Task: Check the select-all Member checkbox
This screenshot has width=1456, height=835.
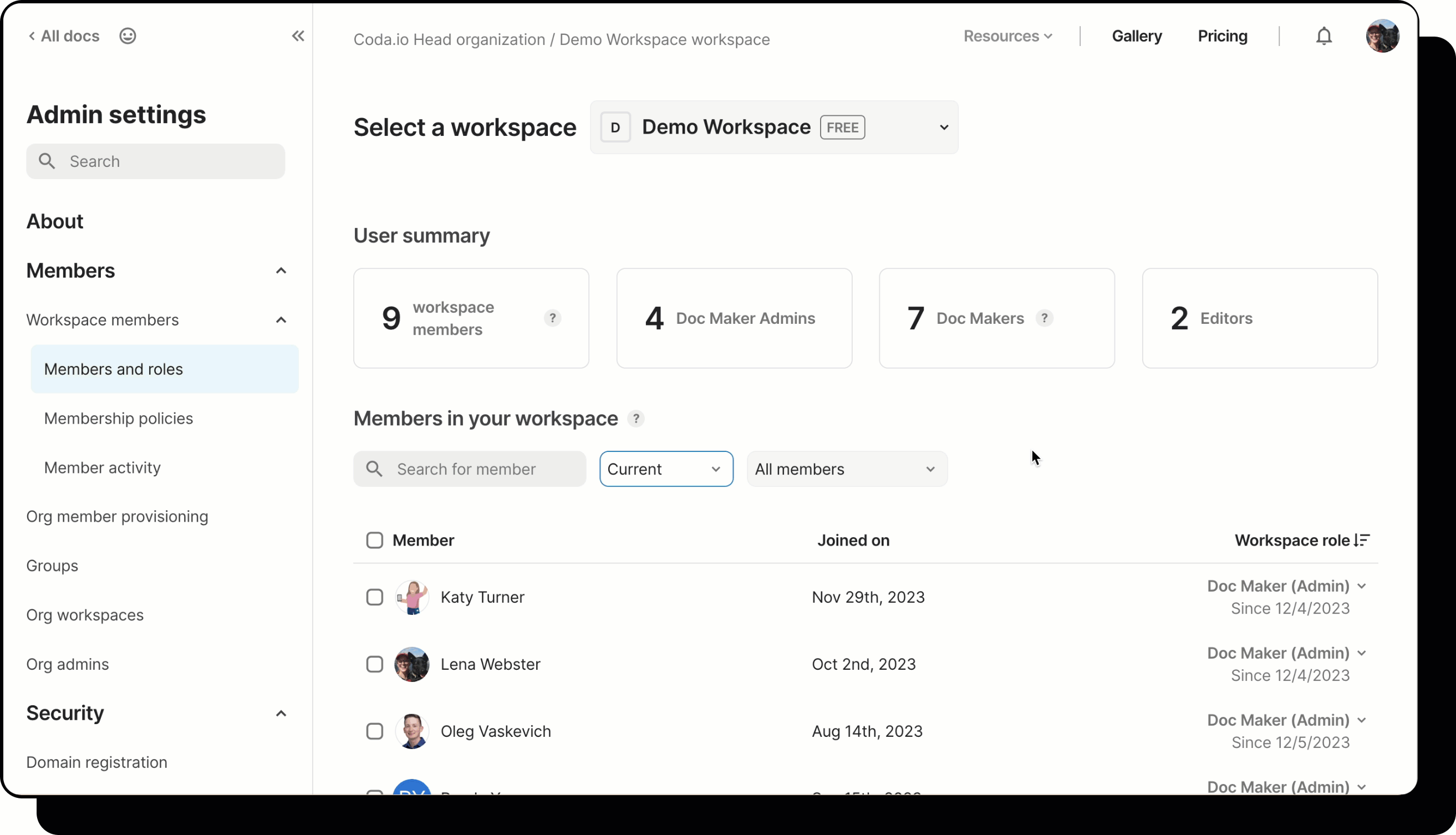Action: click(374, 540)
